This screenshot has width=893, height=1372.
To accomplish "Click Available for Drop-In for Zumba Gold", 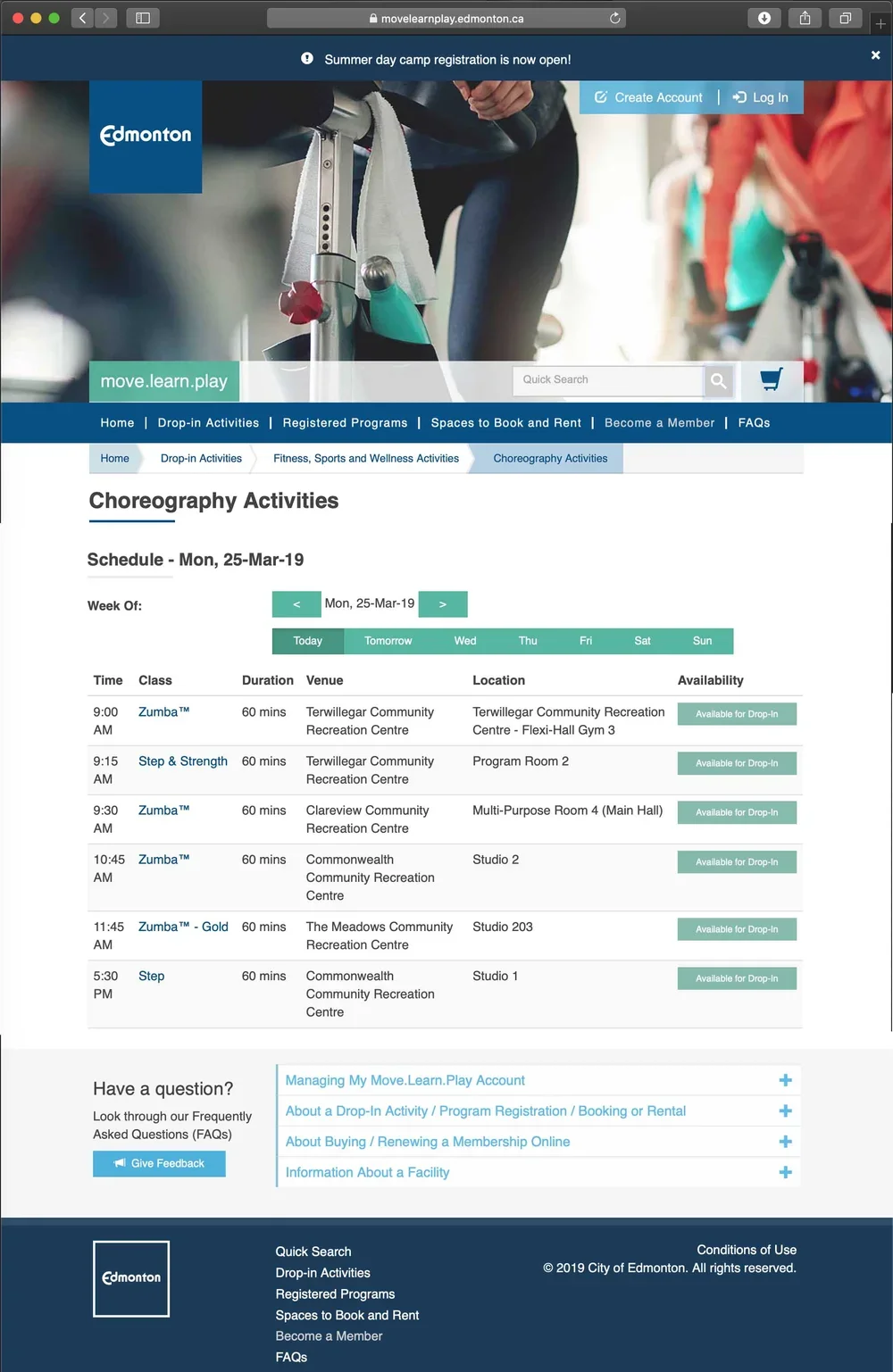I will [737, 929].
